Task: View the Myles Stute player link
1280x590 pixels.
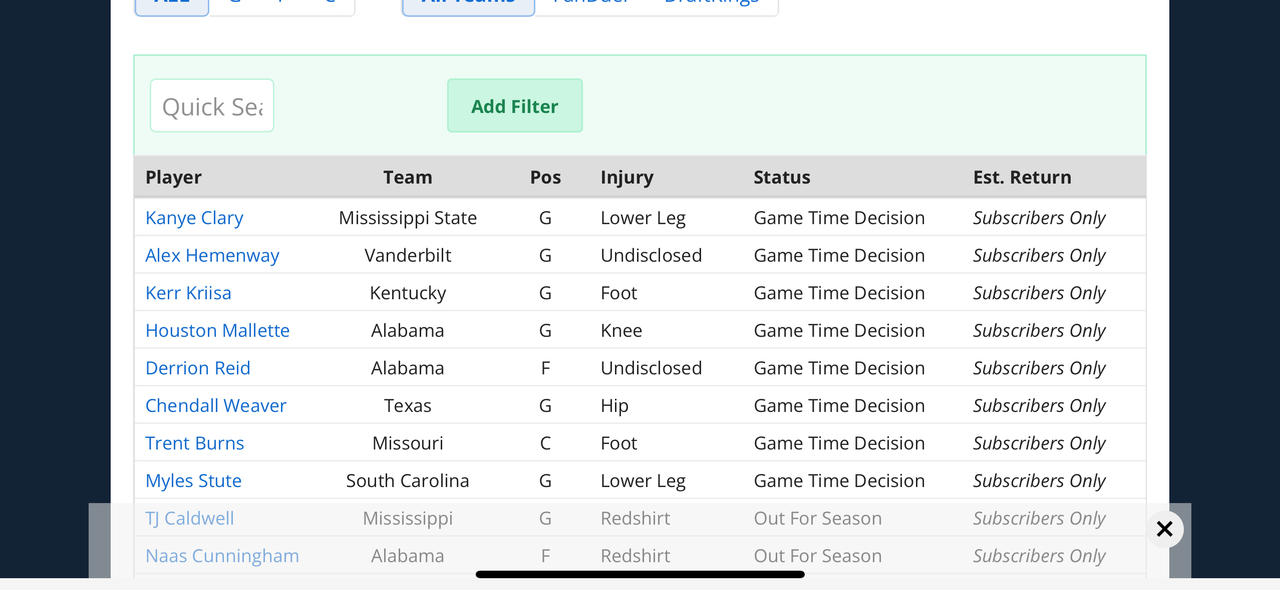Action: pos(193,480)
